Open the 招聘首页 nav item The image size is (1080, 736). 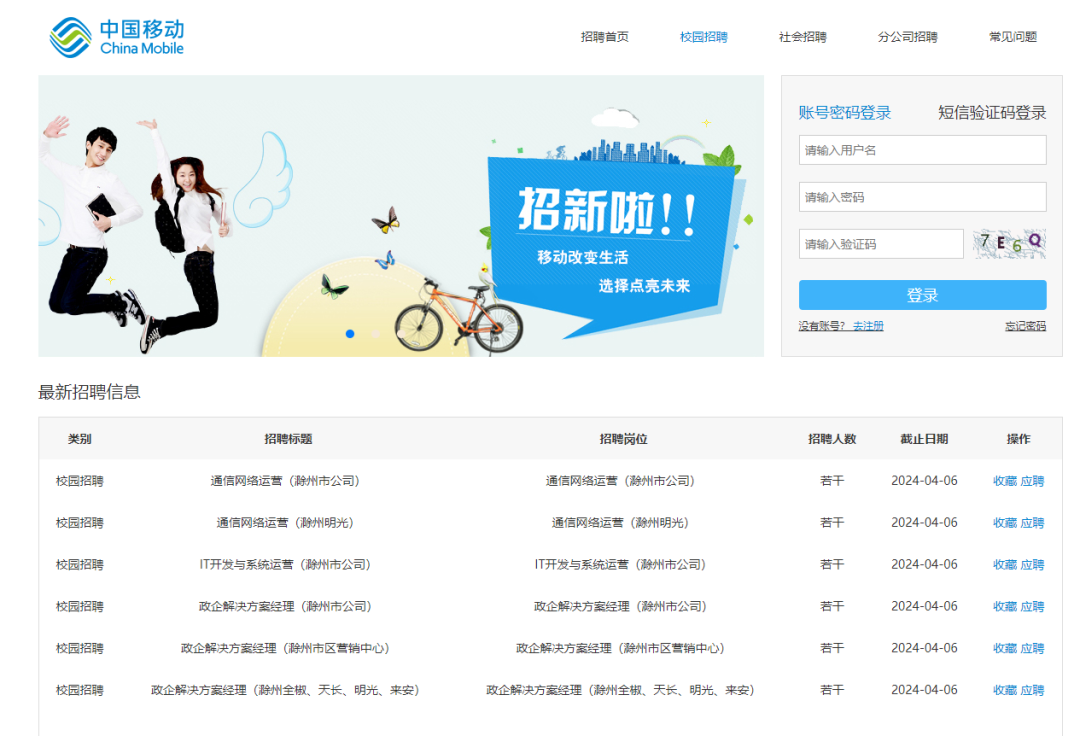[x=604, y=37]
